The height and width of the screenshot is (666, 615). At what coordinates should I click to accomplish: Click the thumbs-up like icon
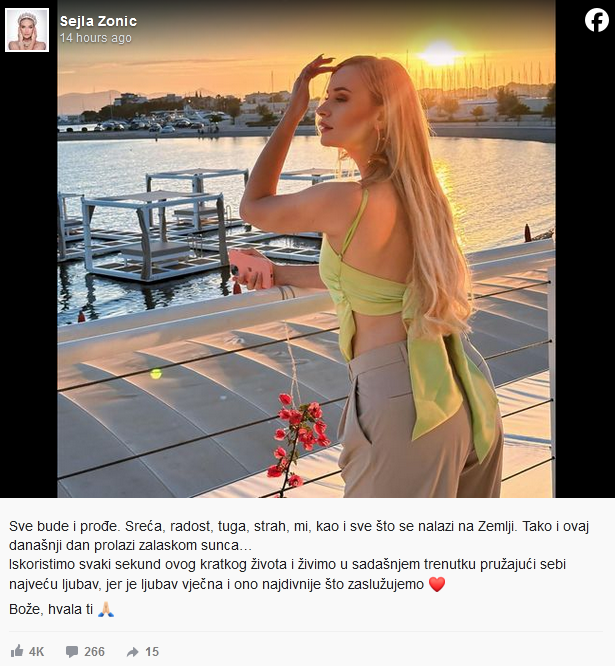(x=17, y=651)
